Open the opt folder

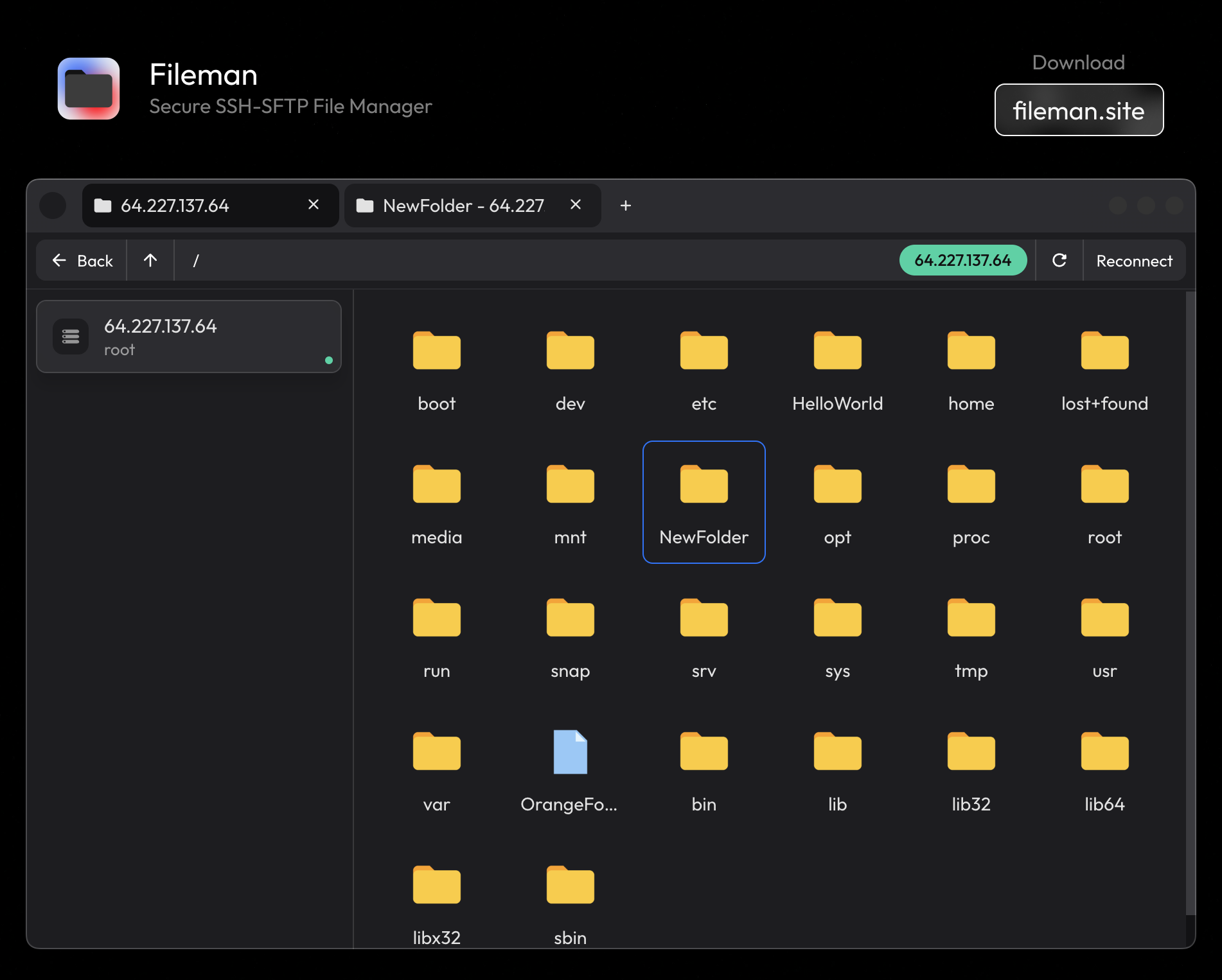click(838, 502)
